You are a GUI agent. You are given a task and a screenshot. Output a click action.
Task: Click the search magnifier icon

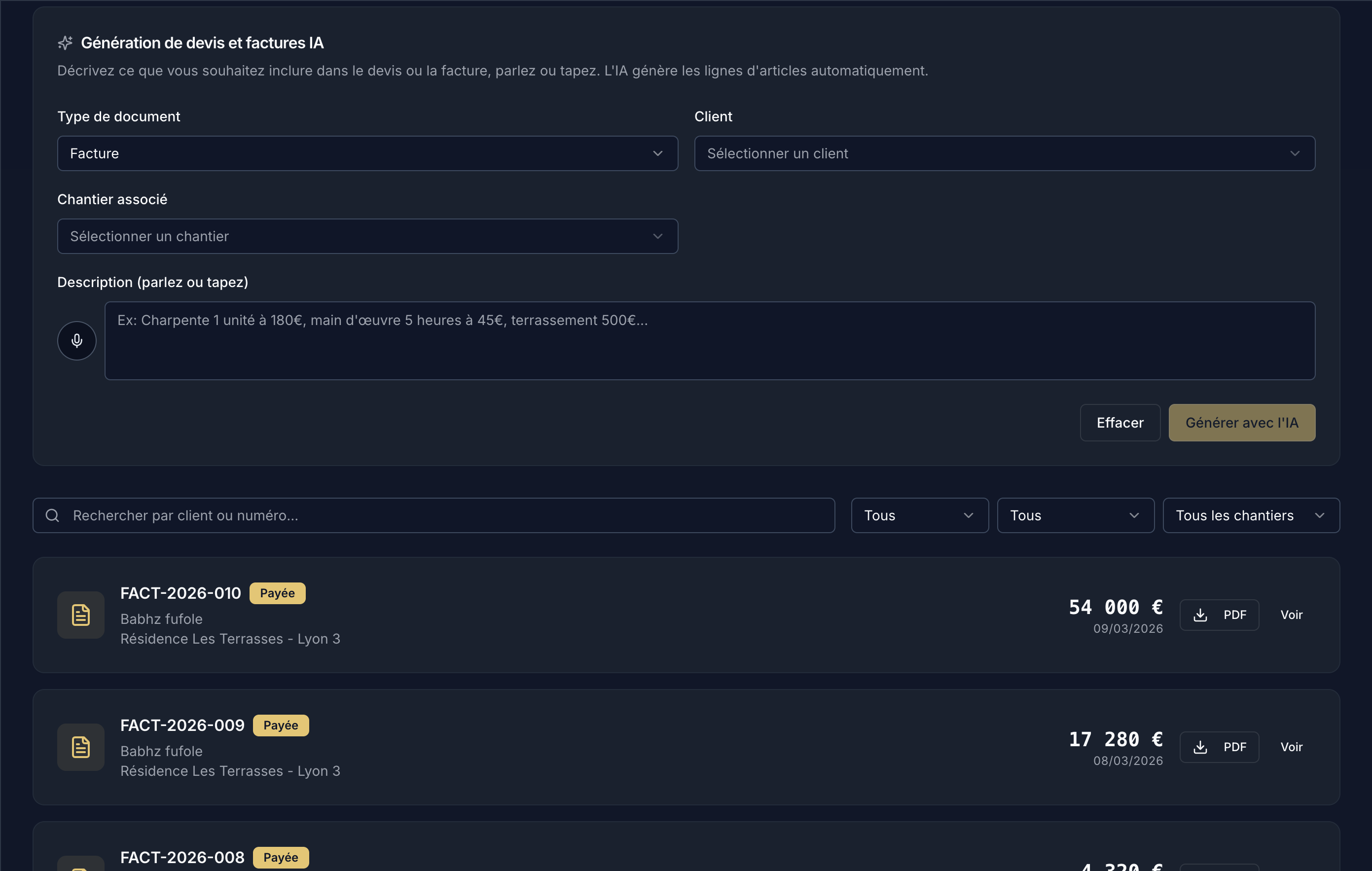52,515
